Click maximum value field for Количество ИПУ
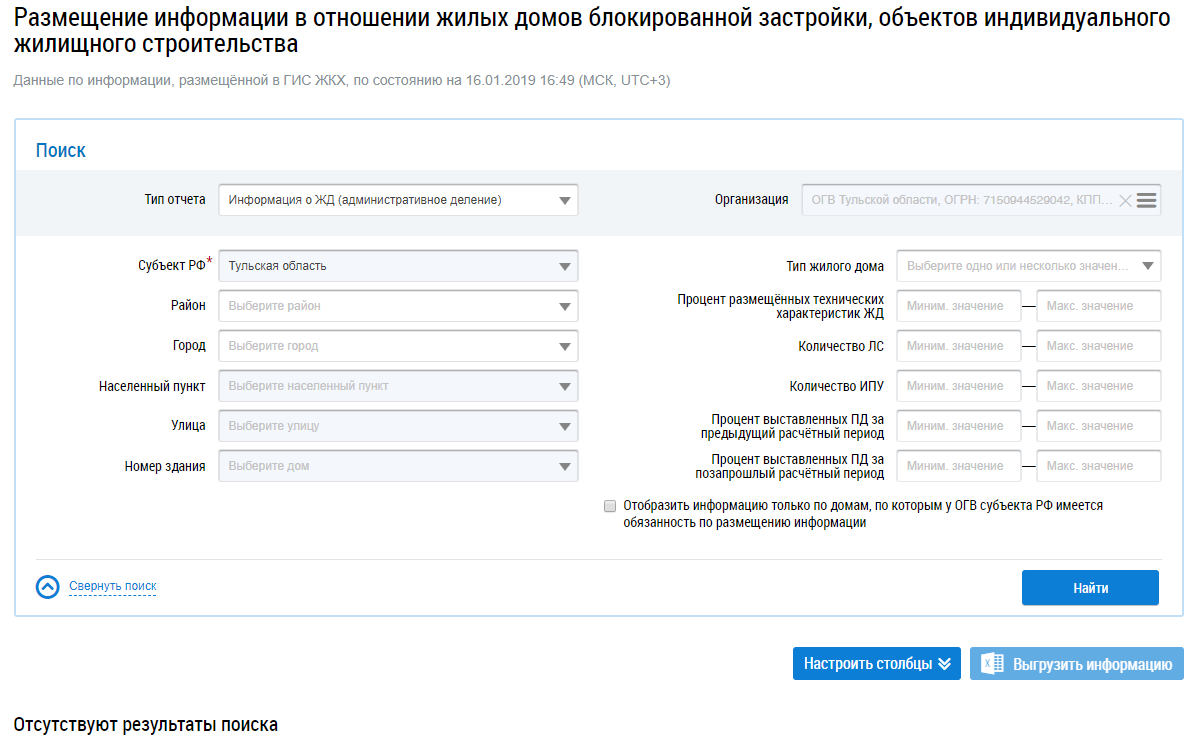Screen dimensions: 1199x743 click(x=1098, y=386)
